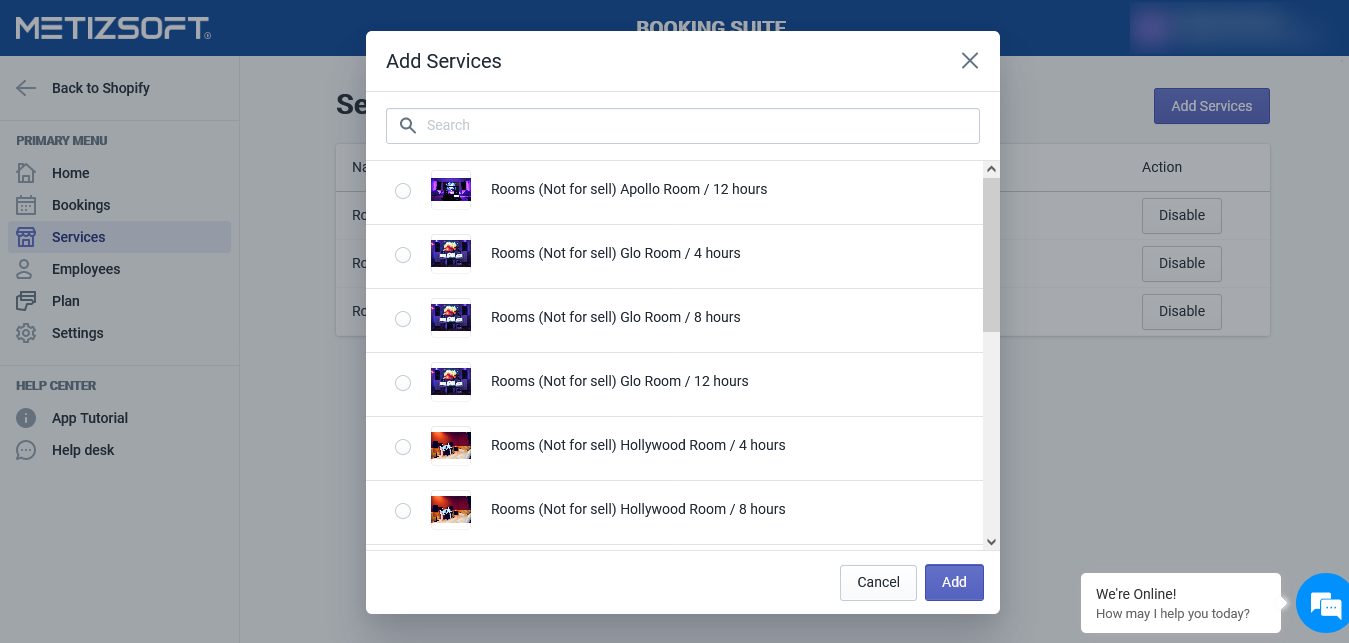Select Hollywood Room / 8 hours radio button
This screenshot has height=643, width=1349.
403,511
